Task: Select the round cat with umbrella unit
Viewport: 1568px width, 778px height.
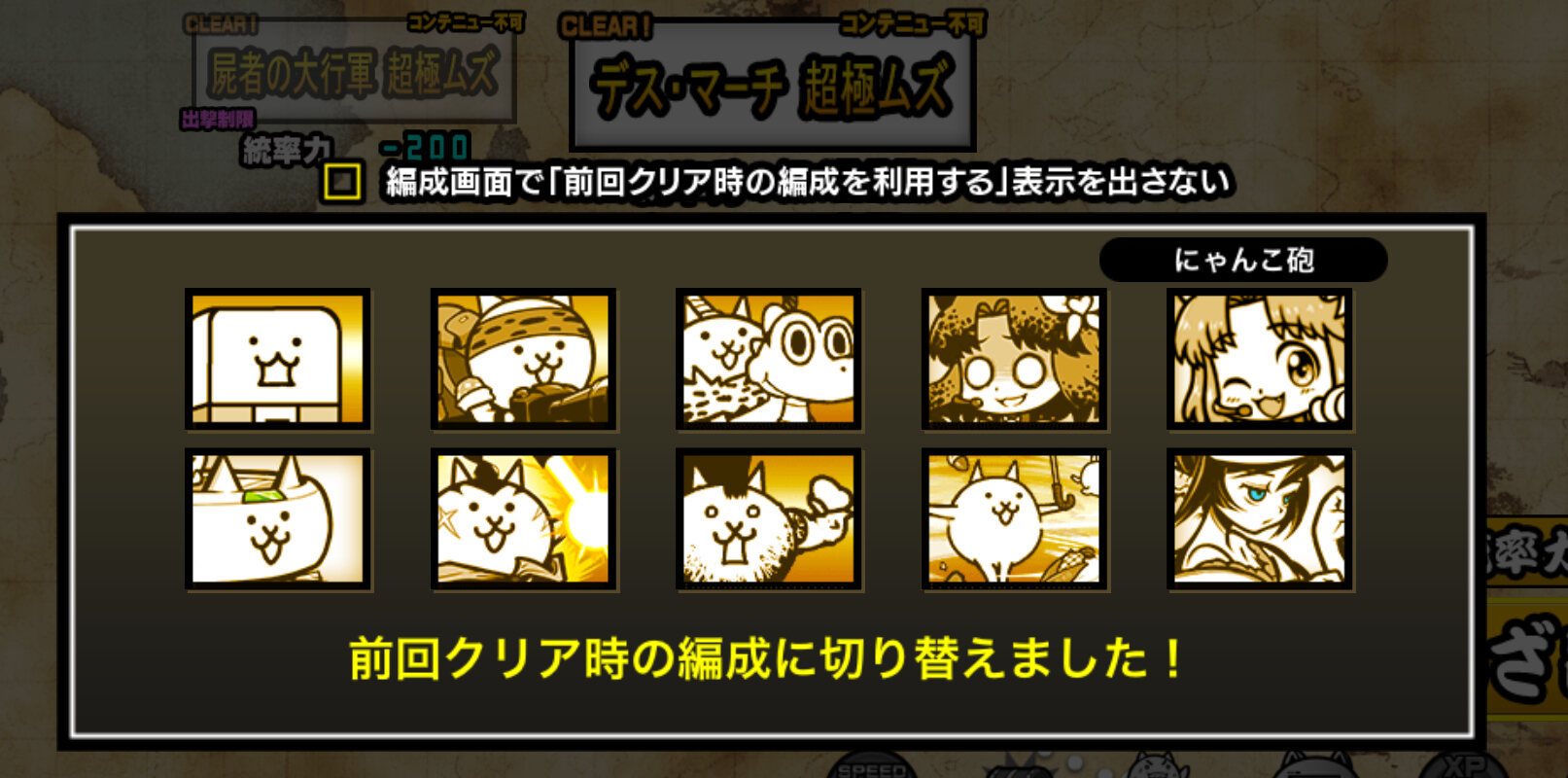Action: pyautogui.click(x=1014, y=519)
